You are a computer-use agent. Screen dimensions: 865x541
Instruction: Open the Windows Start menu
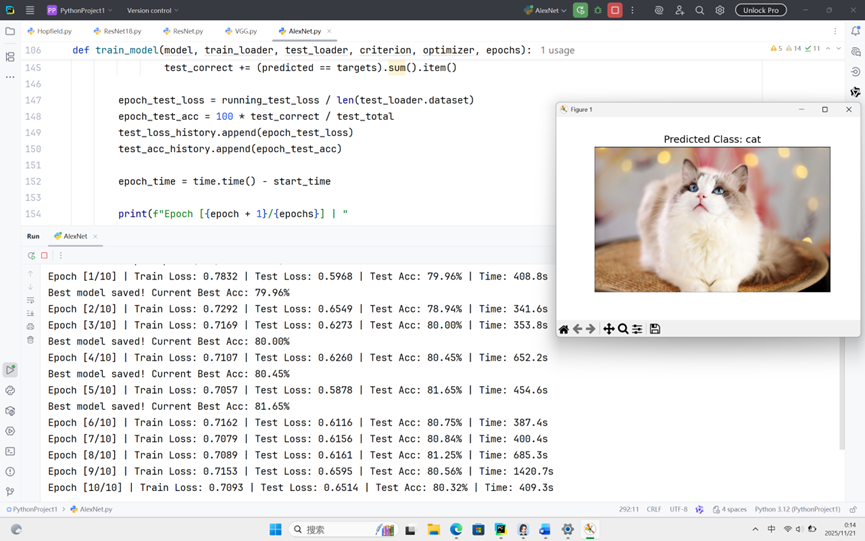tap(275, 529)
